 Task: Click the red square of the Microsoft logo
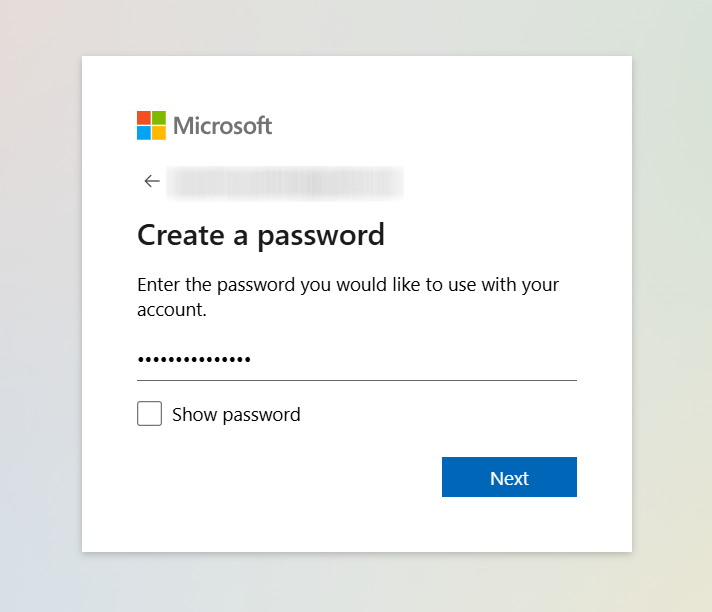coord(144,118)
